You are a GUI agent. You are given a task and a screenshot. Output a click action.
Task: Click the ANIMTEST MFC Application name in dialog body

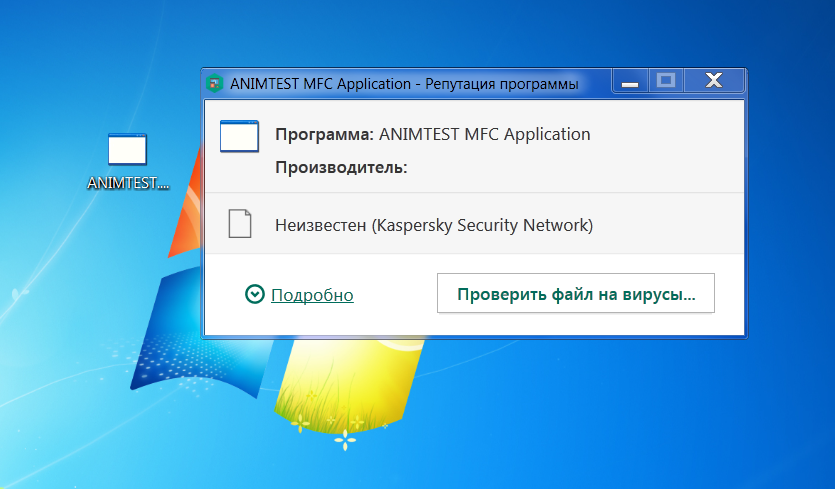click(x=485, y=134)
